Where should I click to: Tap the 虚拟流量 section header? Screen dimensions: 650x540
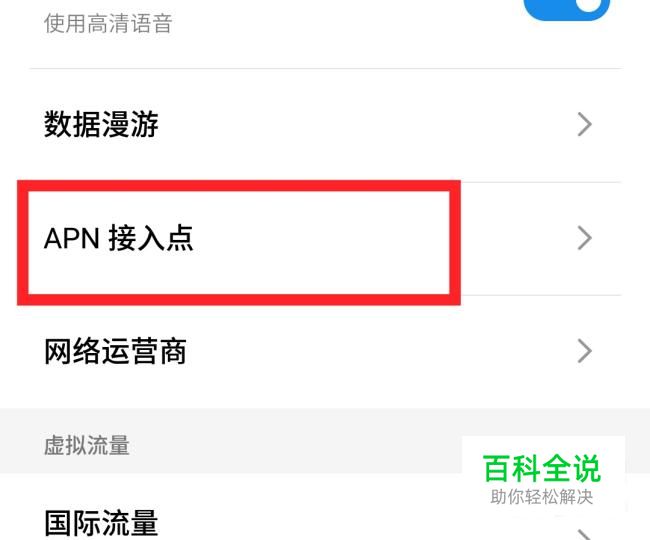[87, 446]
